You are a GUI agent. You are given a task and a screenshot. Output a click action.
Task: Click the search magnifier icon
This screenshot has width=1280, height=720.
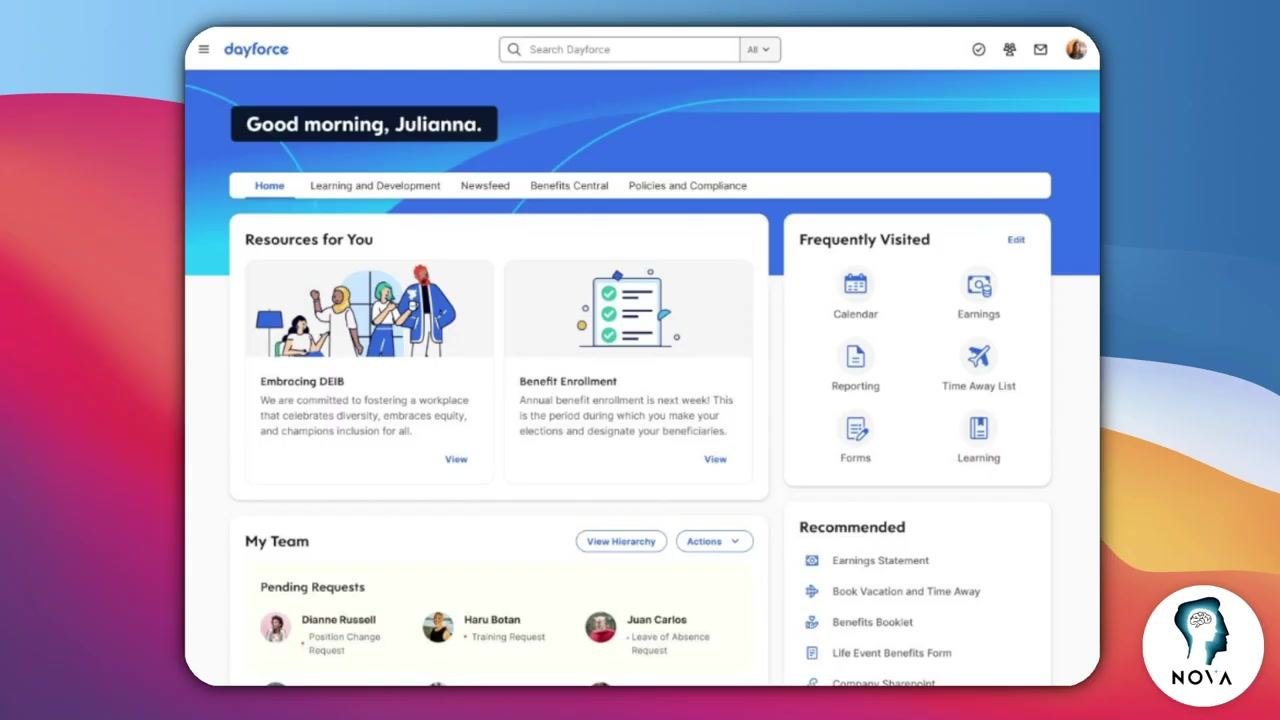(x=514, y=49)
